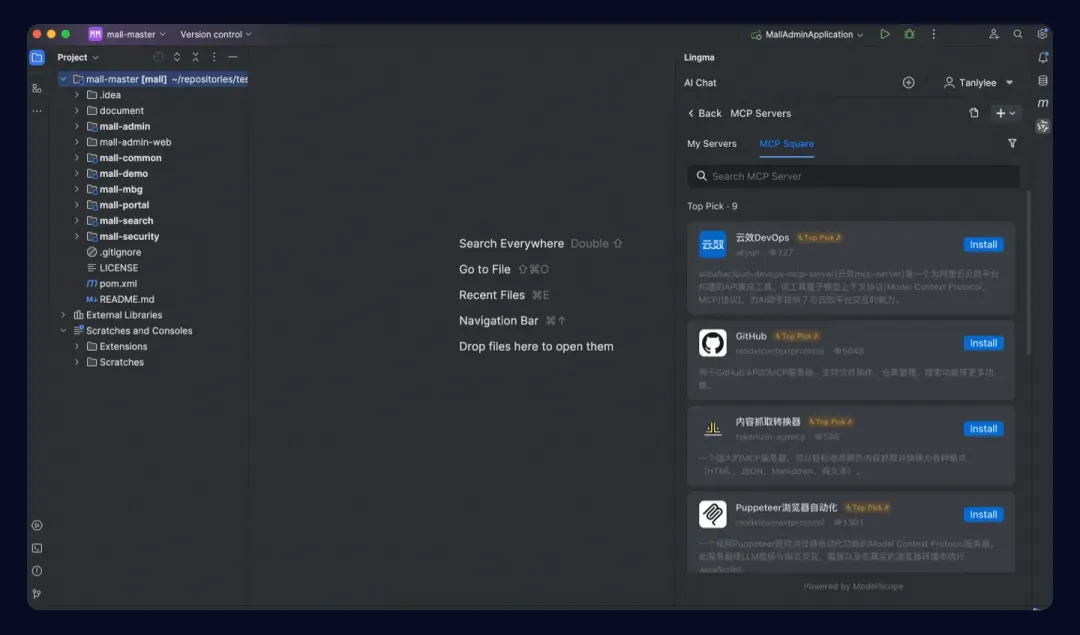This screenshot has width=1080, height=635.
Task: Open the MCP server filter icon
Action: pos(1012,143)
